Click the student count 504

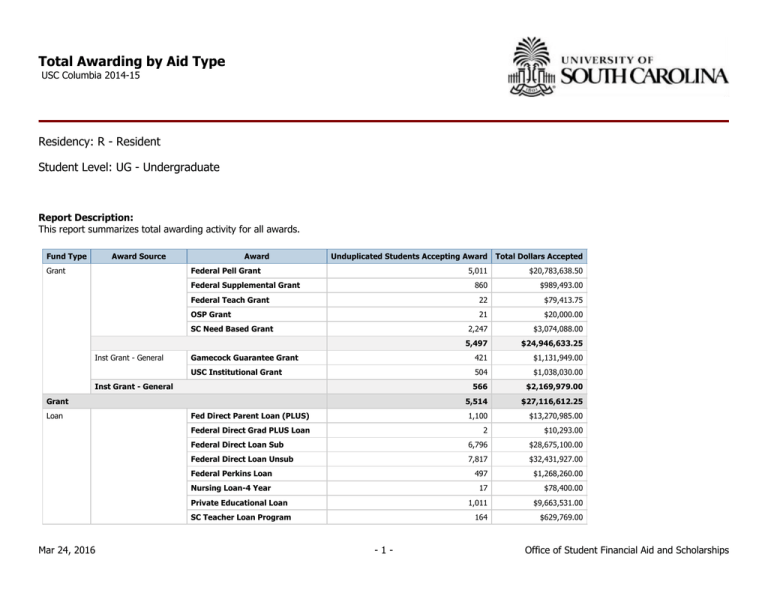[481, 372]
